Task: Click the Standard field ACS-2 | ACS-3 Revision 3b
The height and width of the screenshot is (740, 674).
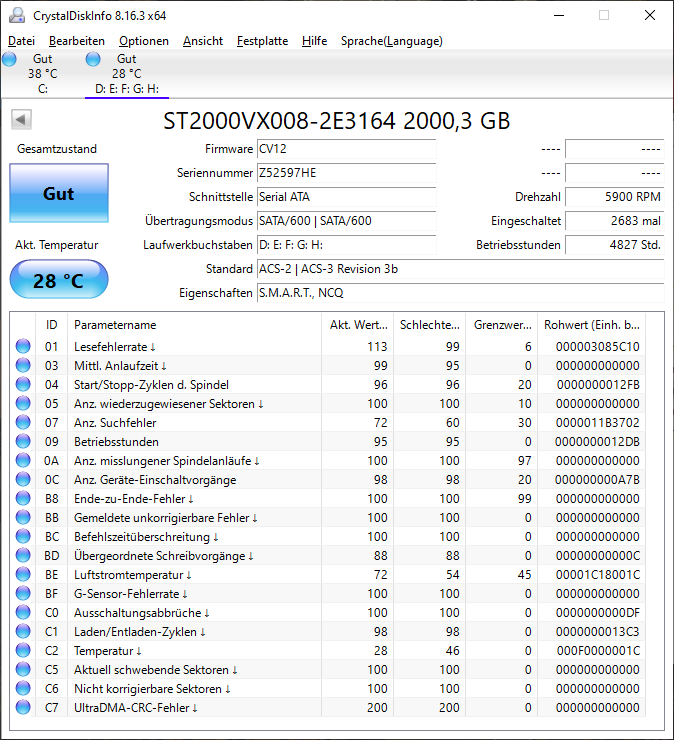Action: [461, 269]
